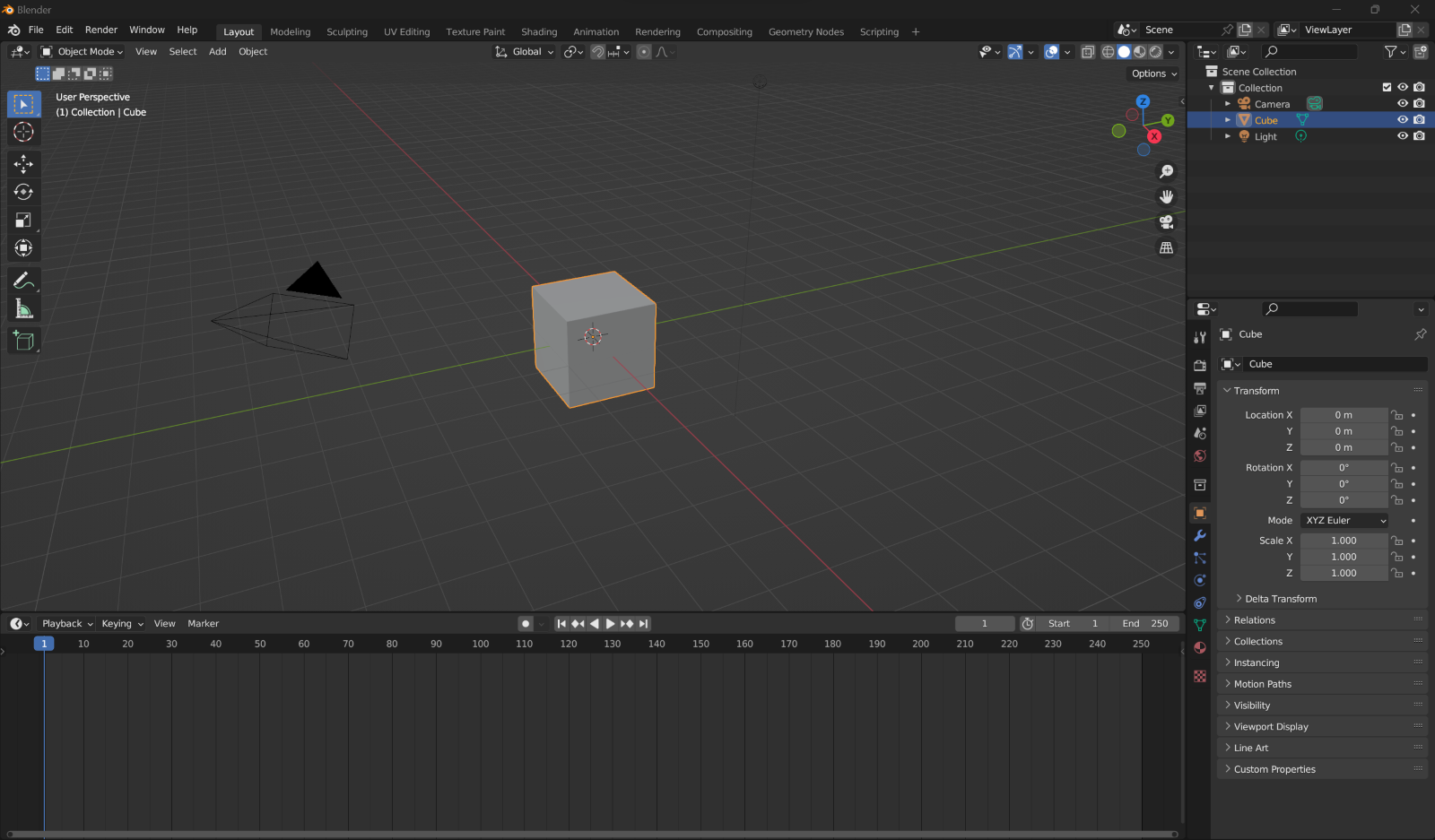Switch to the Shading workspace tab
The height and width of the screenshot is (840, 1435).
tap(539, 31)
